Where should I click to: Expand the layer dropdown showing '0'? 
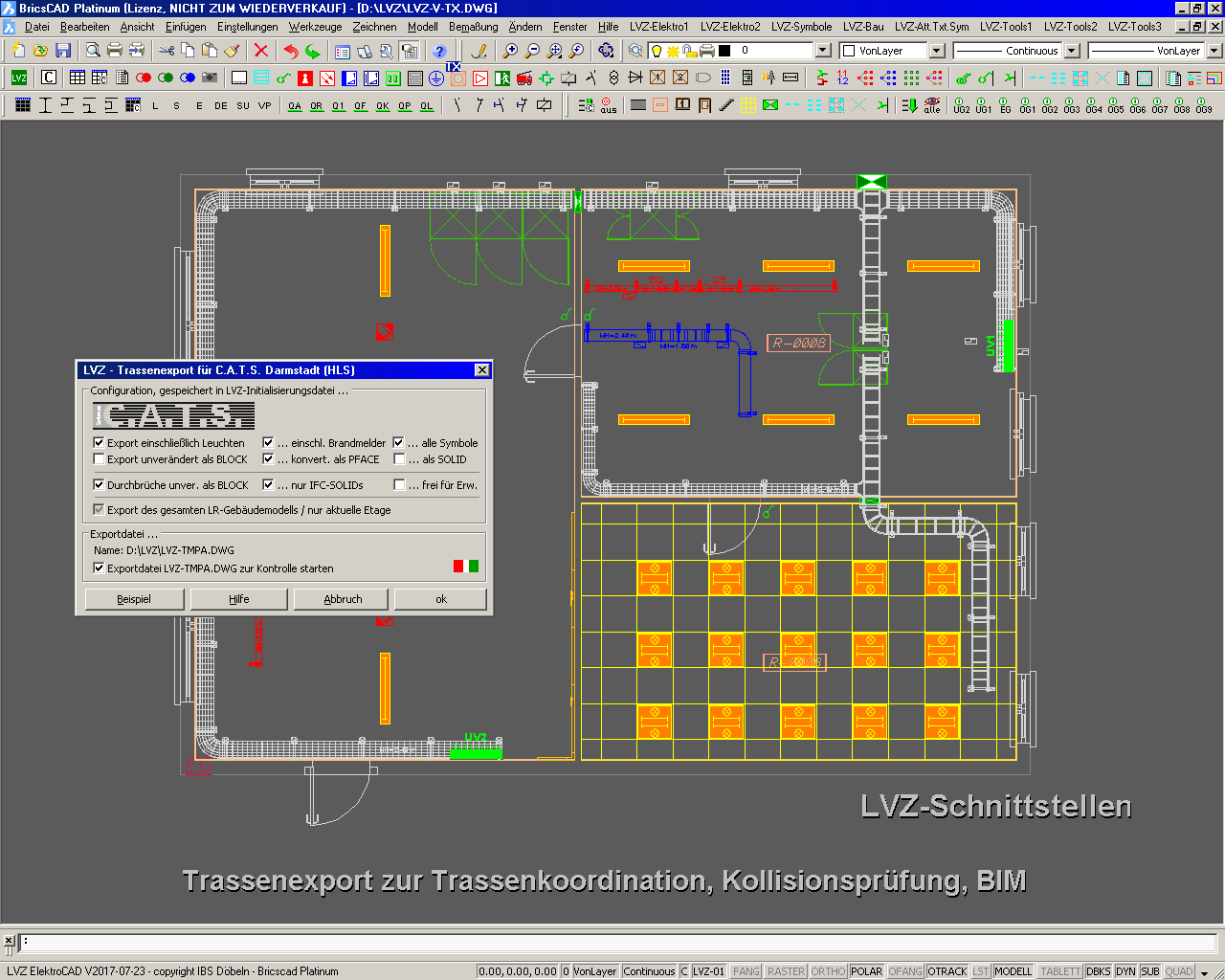pos(823,51)
